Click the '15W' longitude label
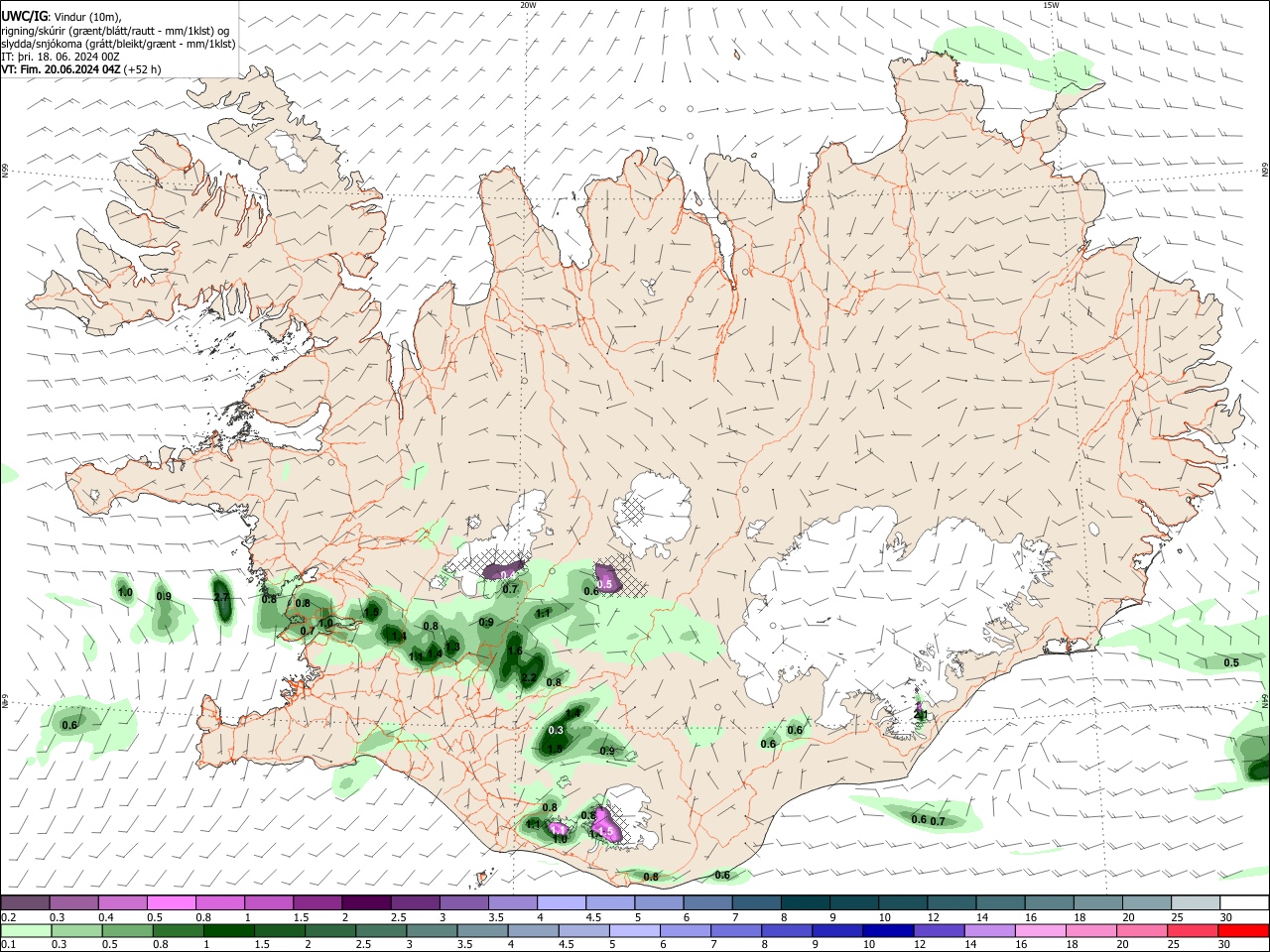Screen dimensions: 1270x952 pos(1051,5)
